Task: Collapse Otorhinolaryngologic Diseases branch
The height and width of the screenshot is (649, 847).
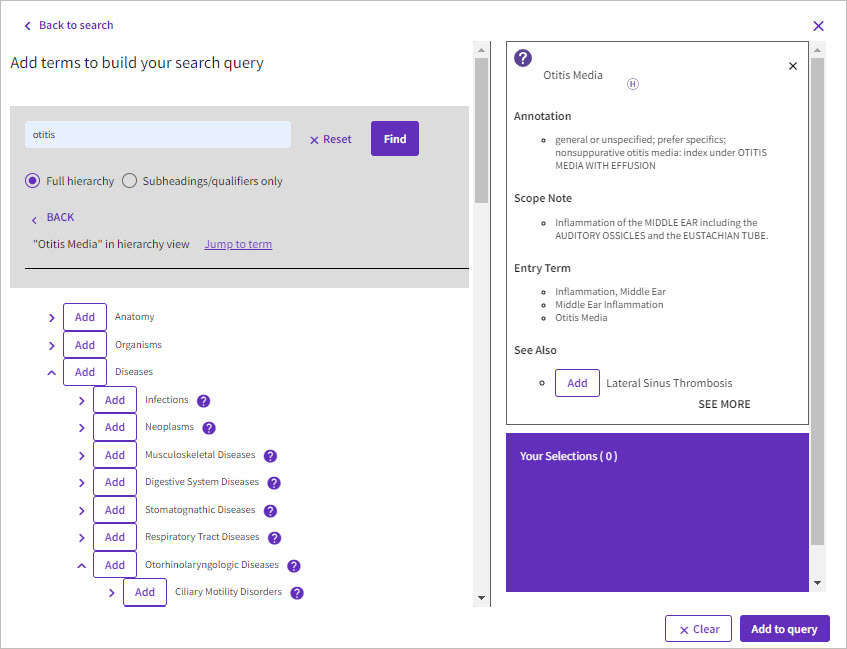Action: click(82, 566)
